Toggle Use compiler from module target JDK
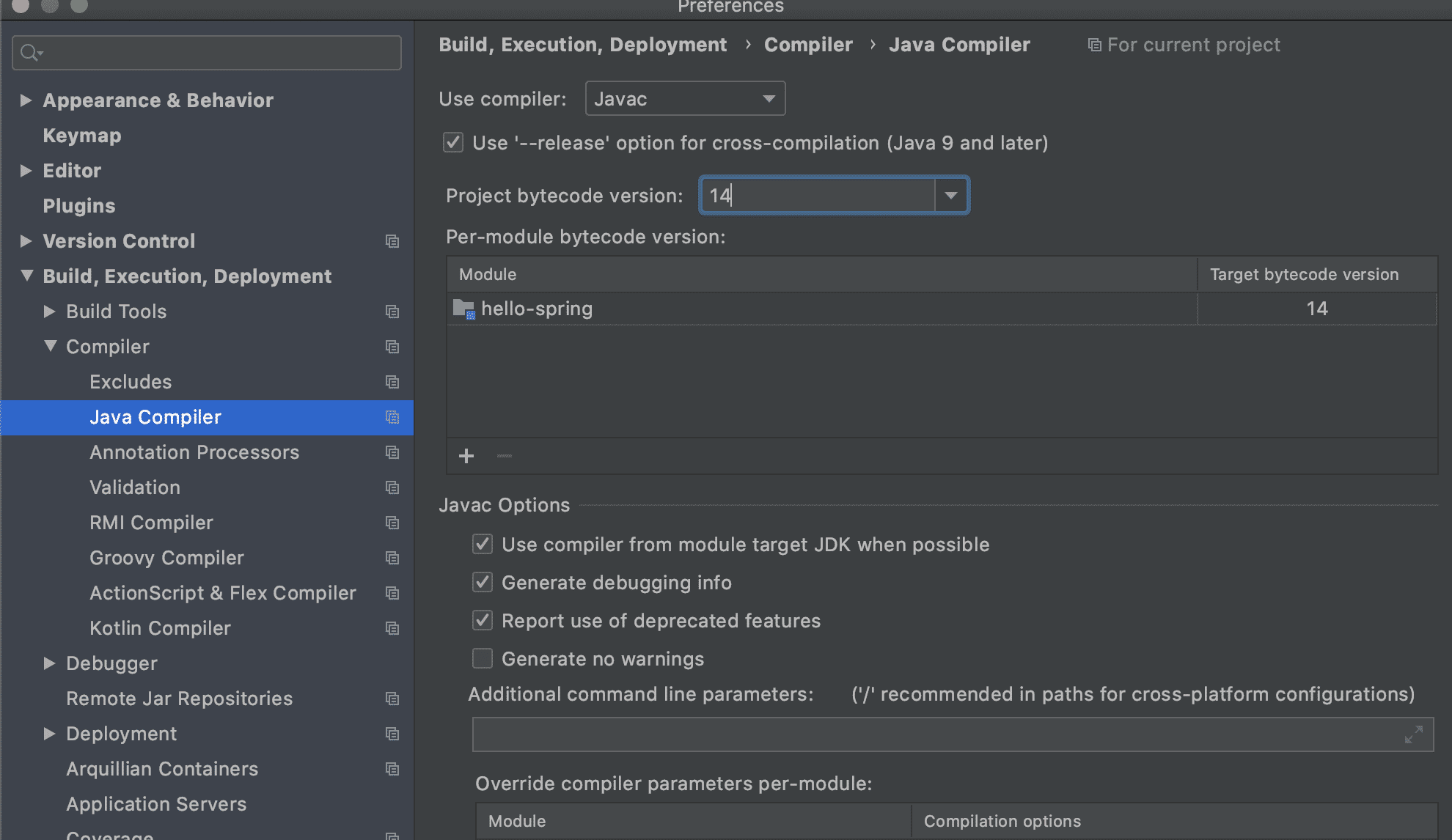 (x=483, y=545)
